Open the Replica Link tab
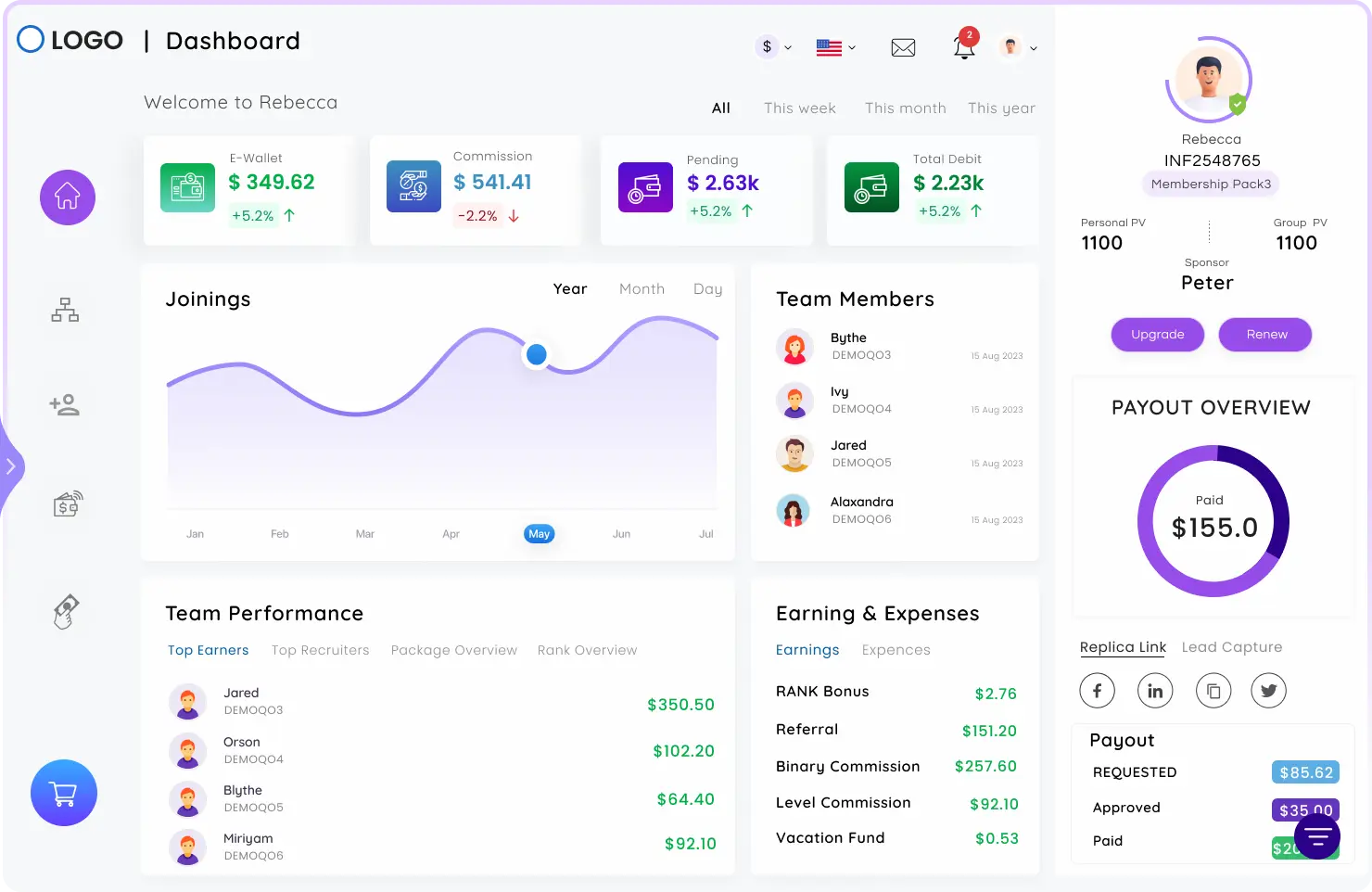The width and height of the screenshot is (1372, 892). 1124,647
